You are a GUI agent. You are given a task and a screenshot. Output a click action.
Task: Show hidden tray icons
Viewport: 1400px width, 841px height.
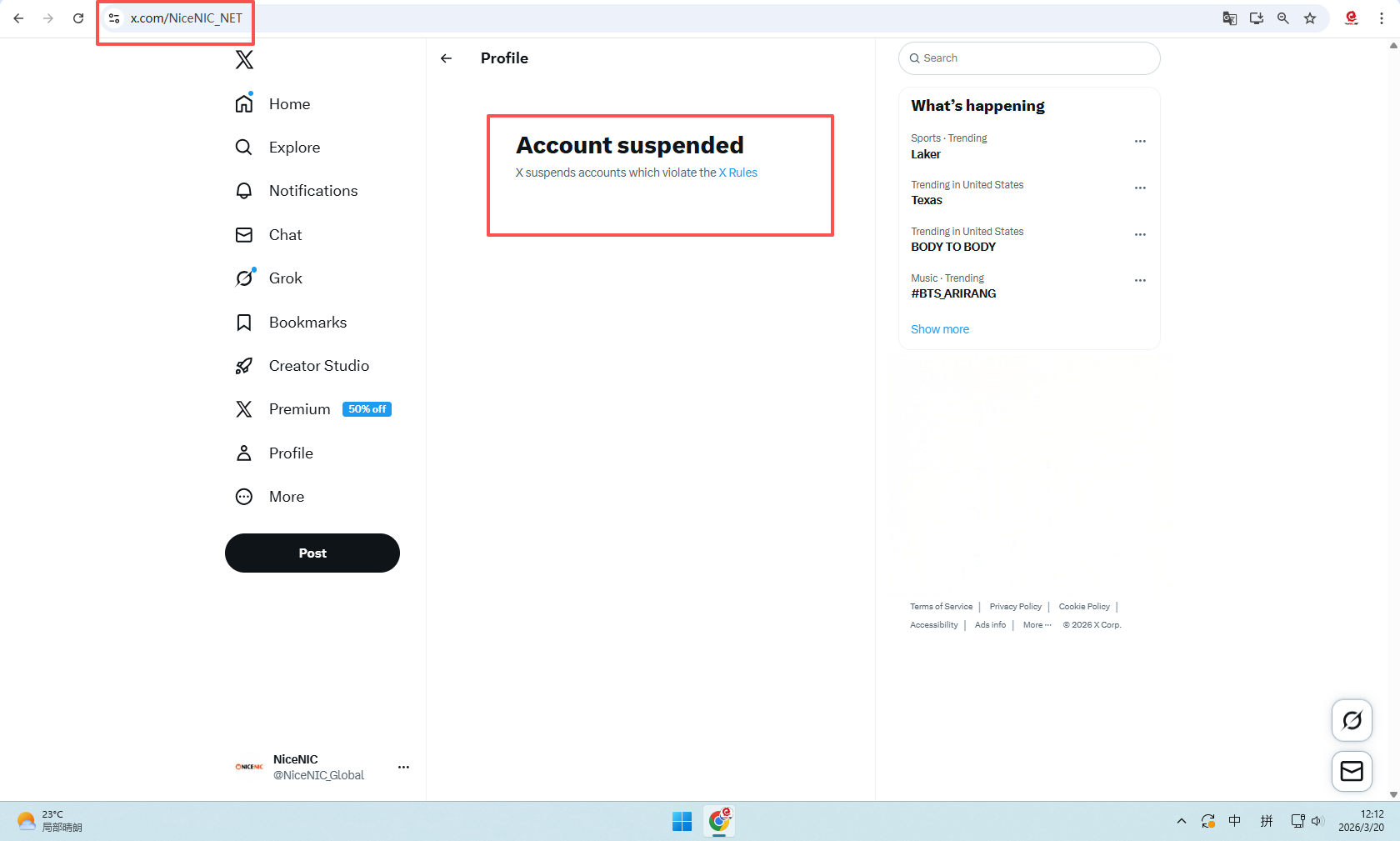(x=1181, y=822)
